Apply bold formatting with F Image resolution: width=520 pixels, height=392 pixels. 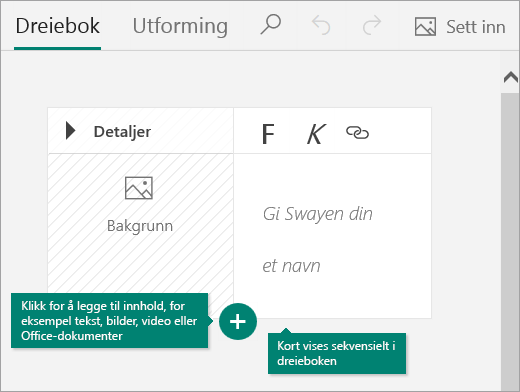pos(268,134)
